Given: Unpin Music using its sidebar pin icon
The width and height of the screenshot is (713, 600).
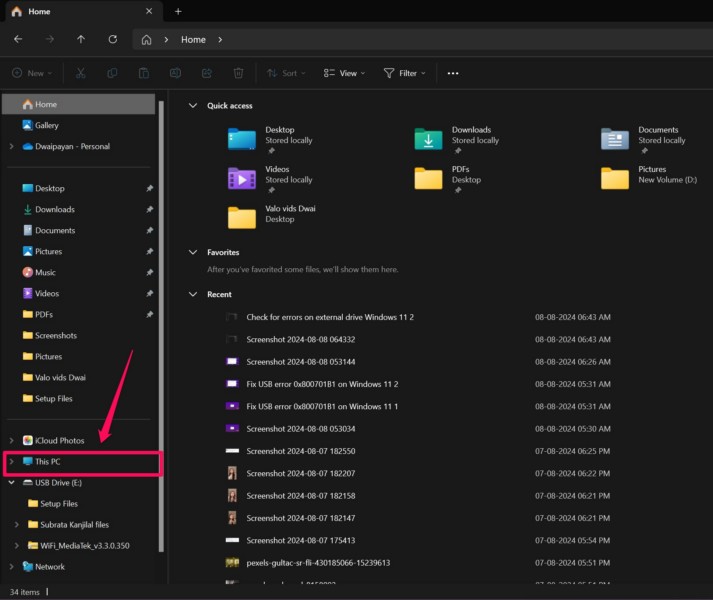Looking at the screenshot, I should click(x=149, y=272).
